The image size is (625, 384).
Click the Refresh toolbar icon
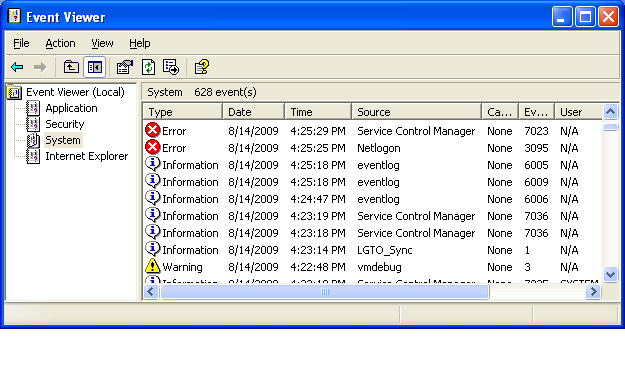[148, 67]
